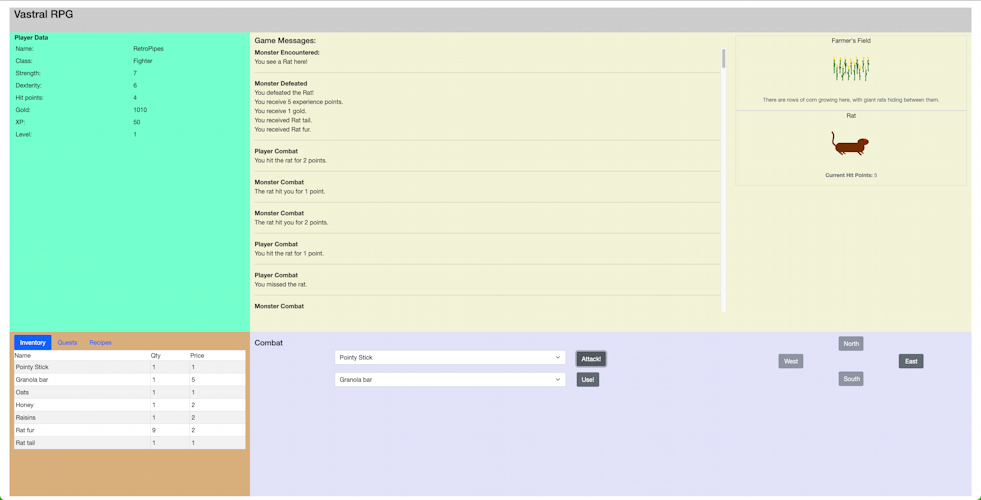The image size is (981, 500).
Task: Show the Recipes tab
Action: 100,342
